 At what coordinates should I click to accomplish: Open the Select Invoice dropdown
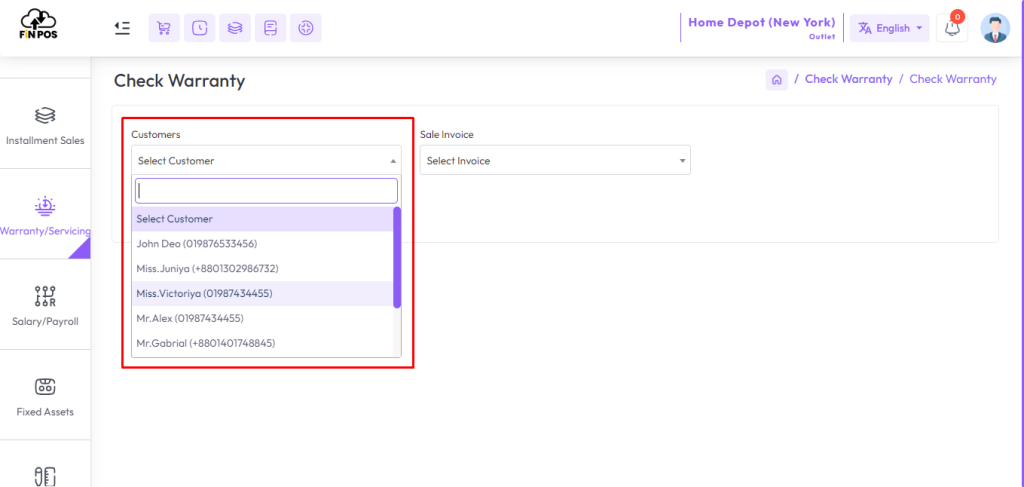(x=555, y=161)
